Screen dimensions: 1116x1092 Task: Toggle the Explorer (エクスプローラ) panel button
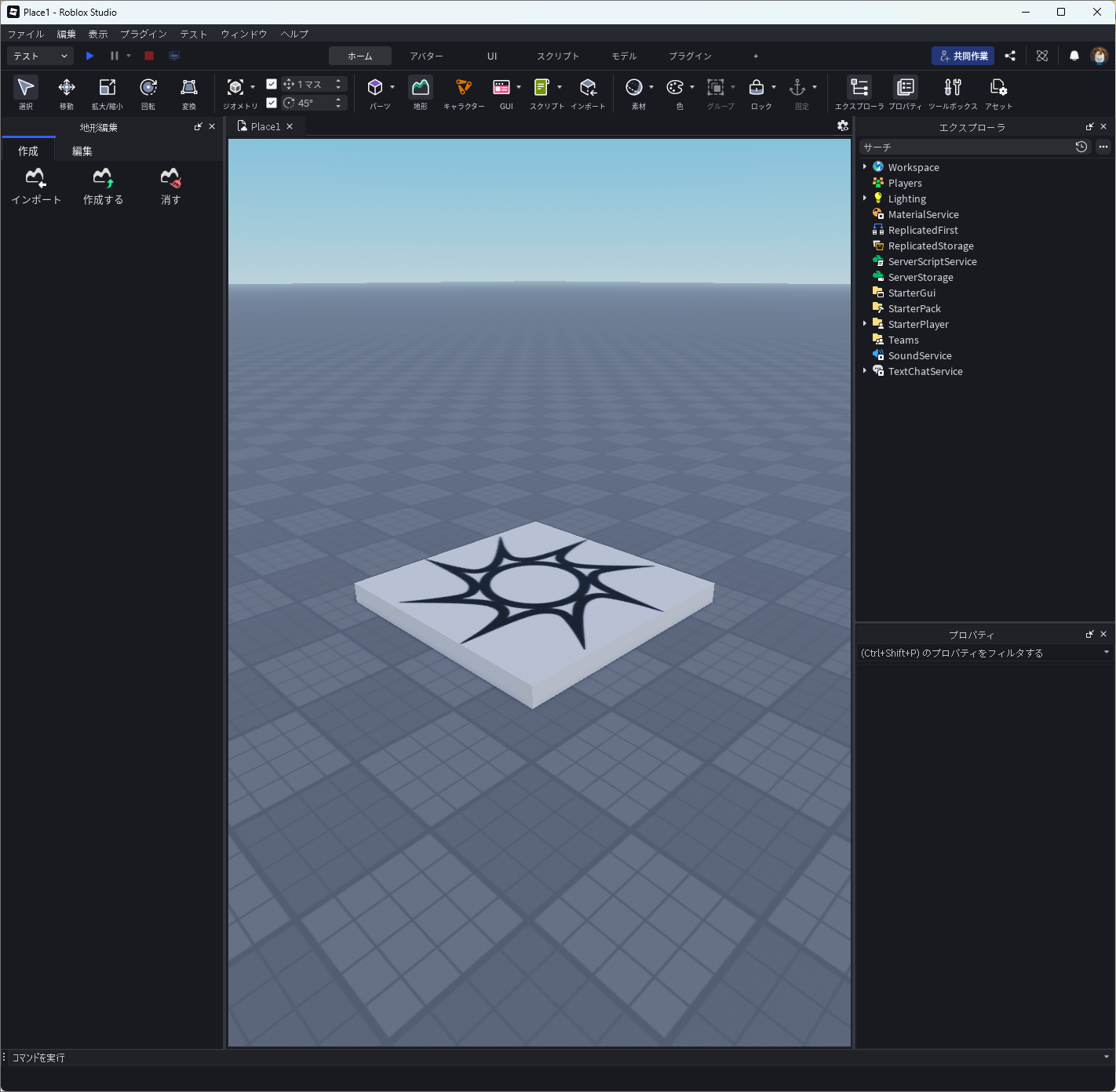pos(859,93)
